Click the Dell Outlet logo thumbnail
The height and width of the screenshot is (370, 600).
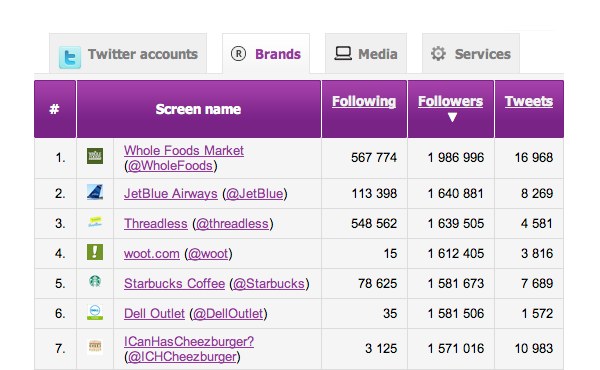pyautogui.click(x=95, y=312)
